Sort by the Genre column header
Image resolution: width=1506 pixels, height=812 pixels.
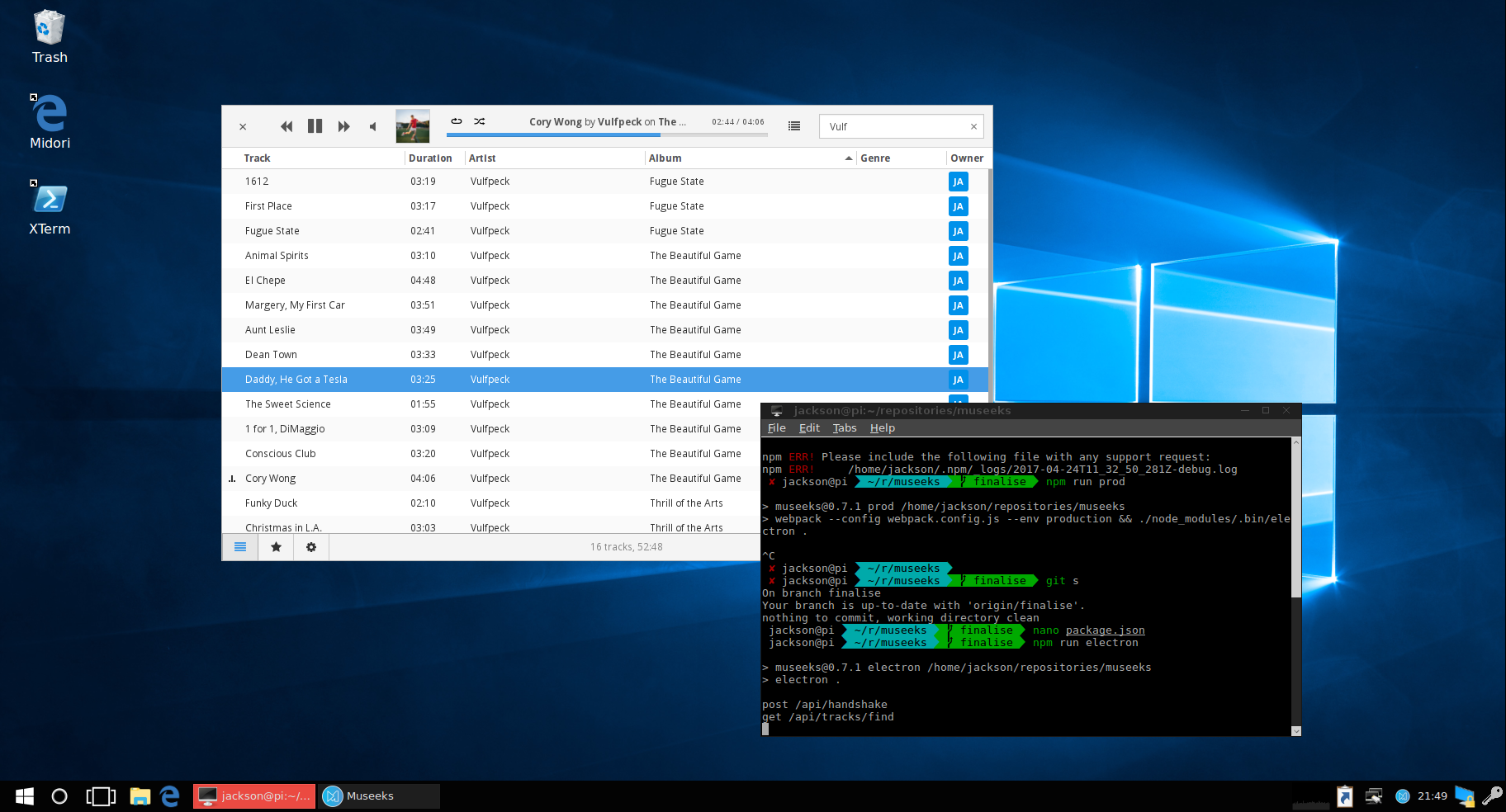tap(875, 158)
